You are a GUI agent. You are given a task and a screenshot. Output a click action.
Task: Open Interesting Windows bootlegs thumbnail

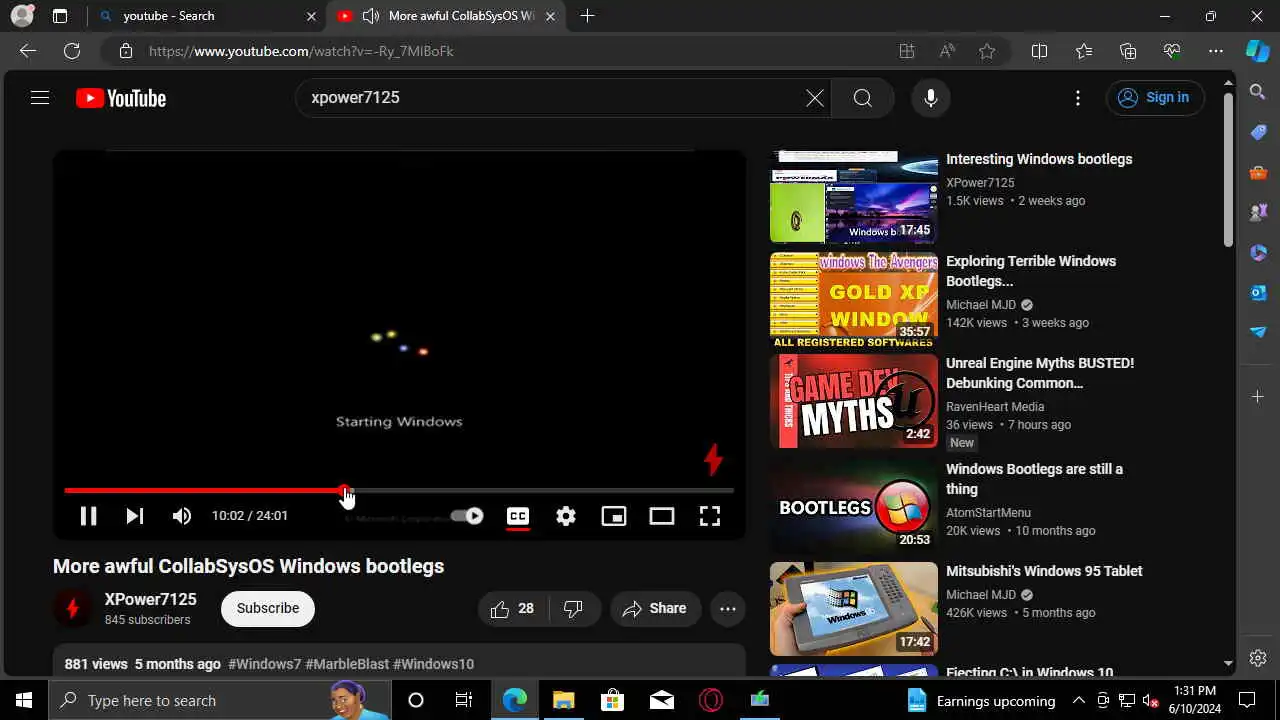[x=854, y=197]
